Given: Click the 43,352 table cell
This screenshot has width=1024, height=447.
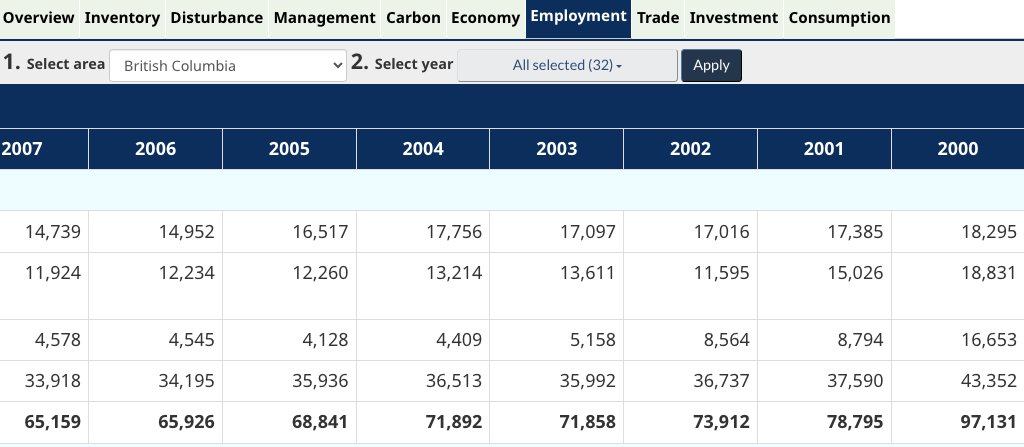Looking at the screenshot, I should pos(957,381).
